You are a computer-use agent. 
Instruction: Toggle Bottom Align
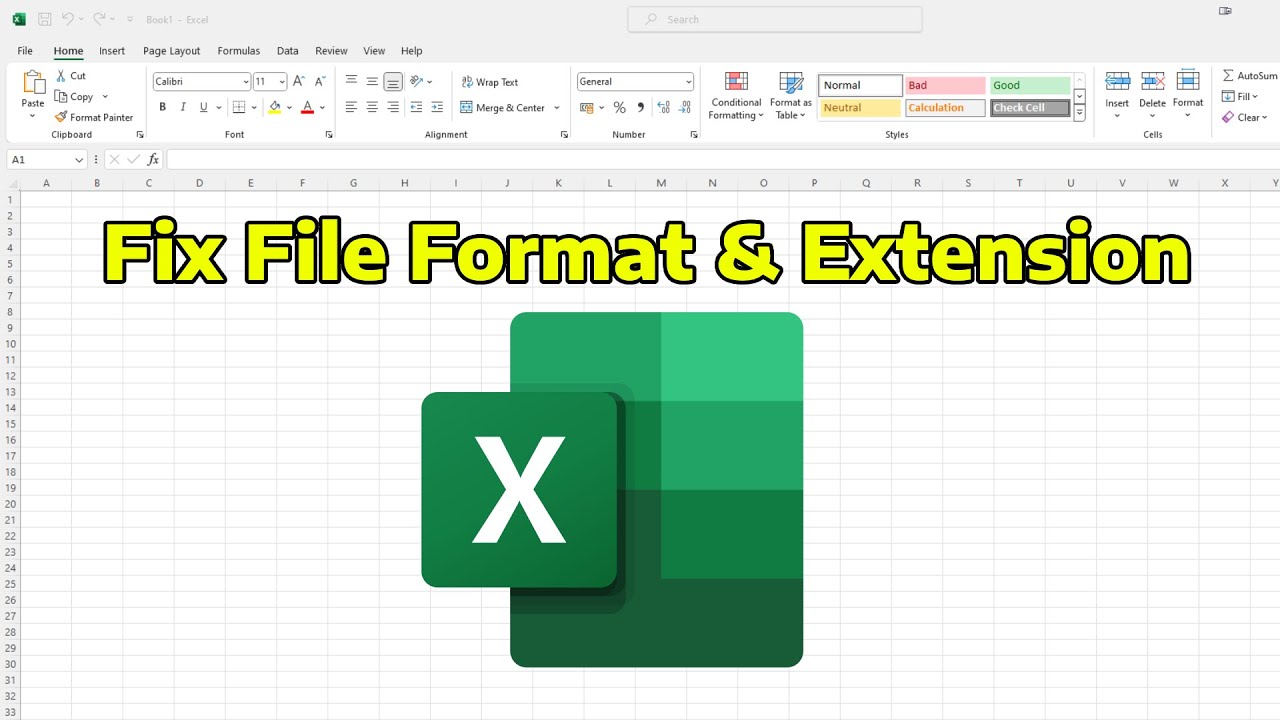(393, 82)
